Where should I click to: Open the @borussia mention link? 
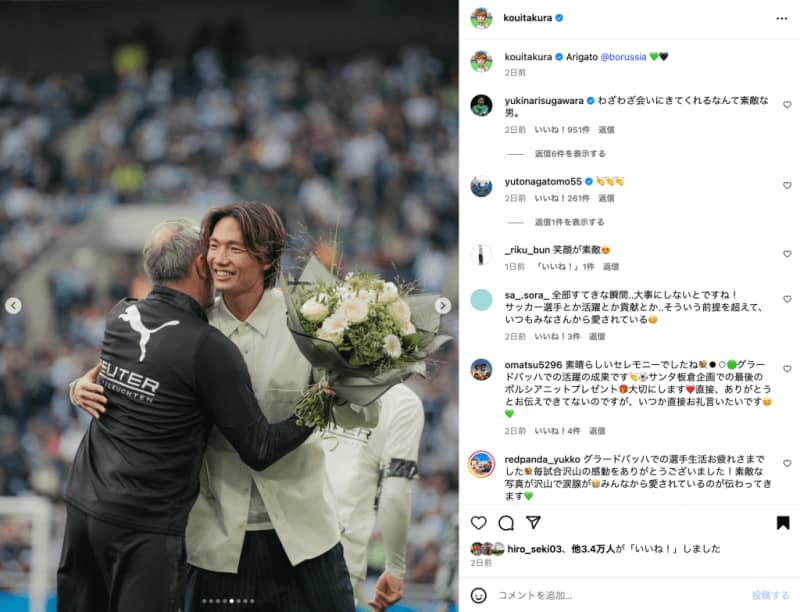click(623, 57)
